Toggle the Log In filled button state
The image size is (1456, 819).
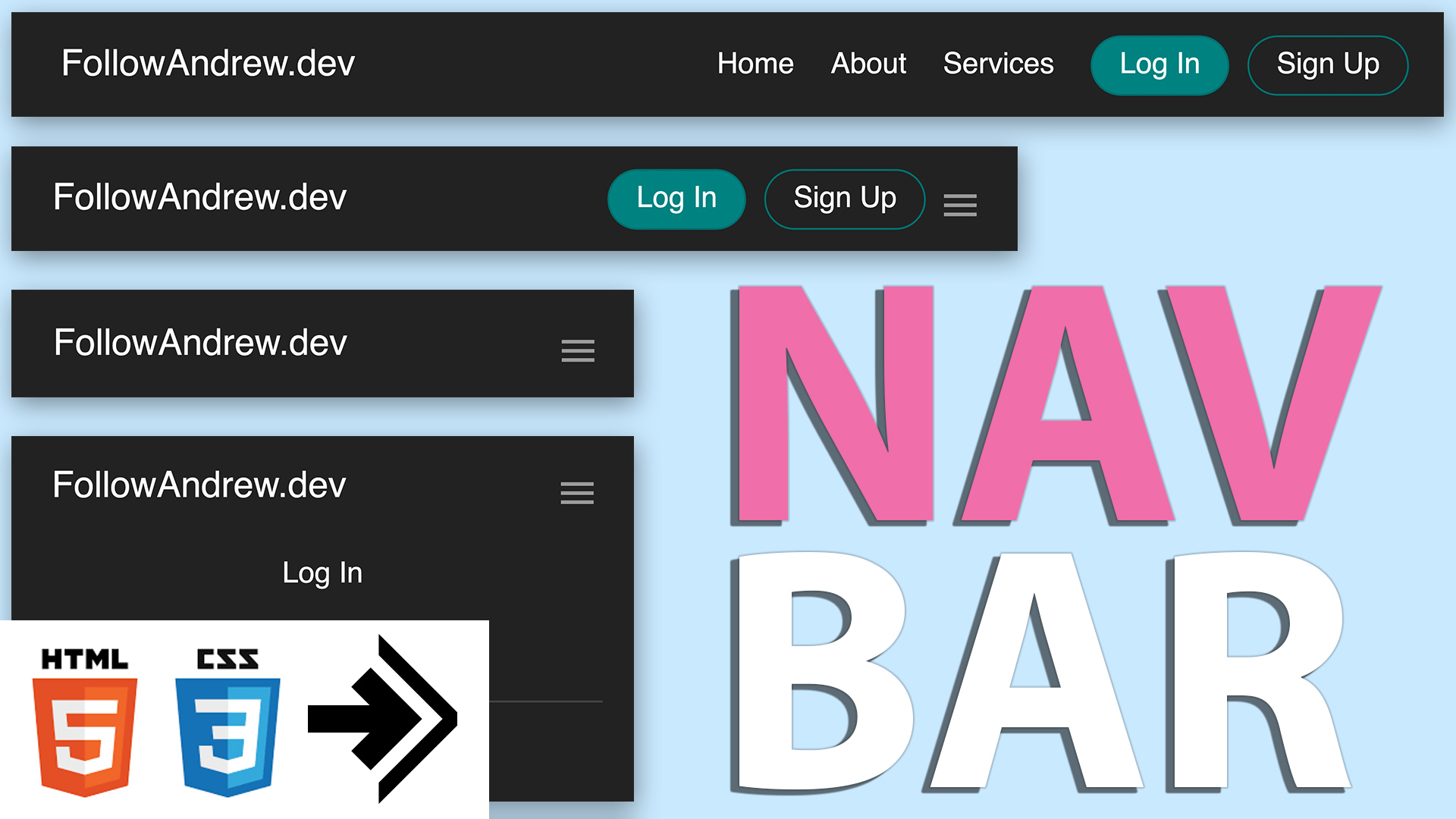click(1162, 62)
